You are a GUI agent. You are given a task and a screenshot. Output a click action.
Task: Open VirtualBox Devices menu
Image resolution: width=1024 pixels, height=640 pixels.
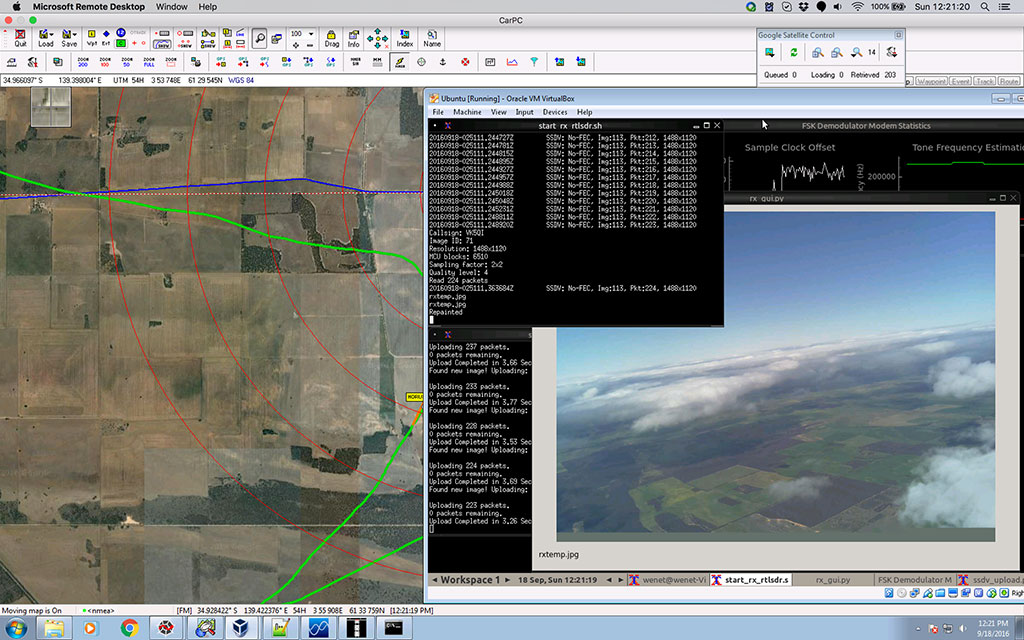[x=555, y=112]
